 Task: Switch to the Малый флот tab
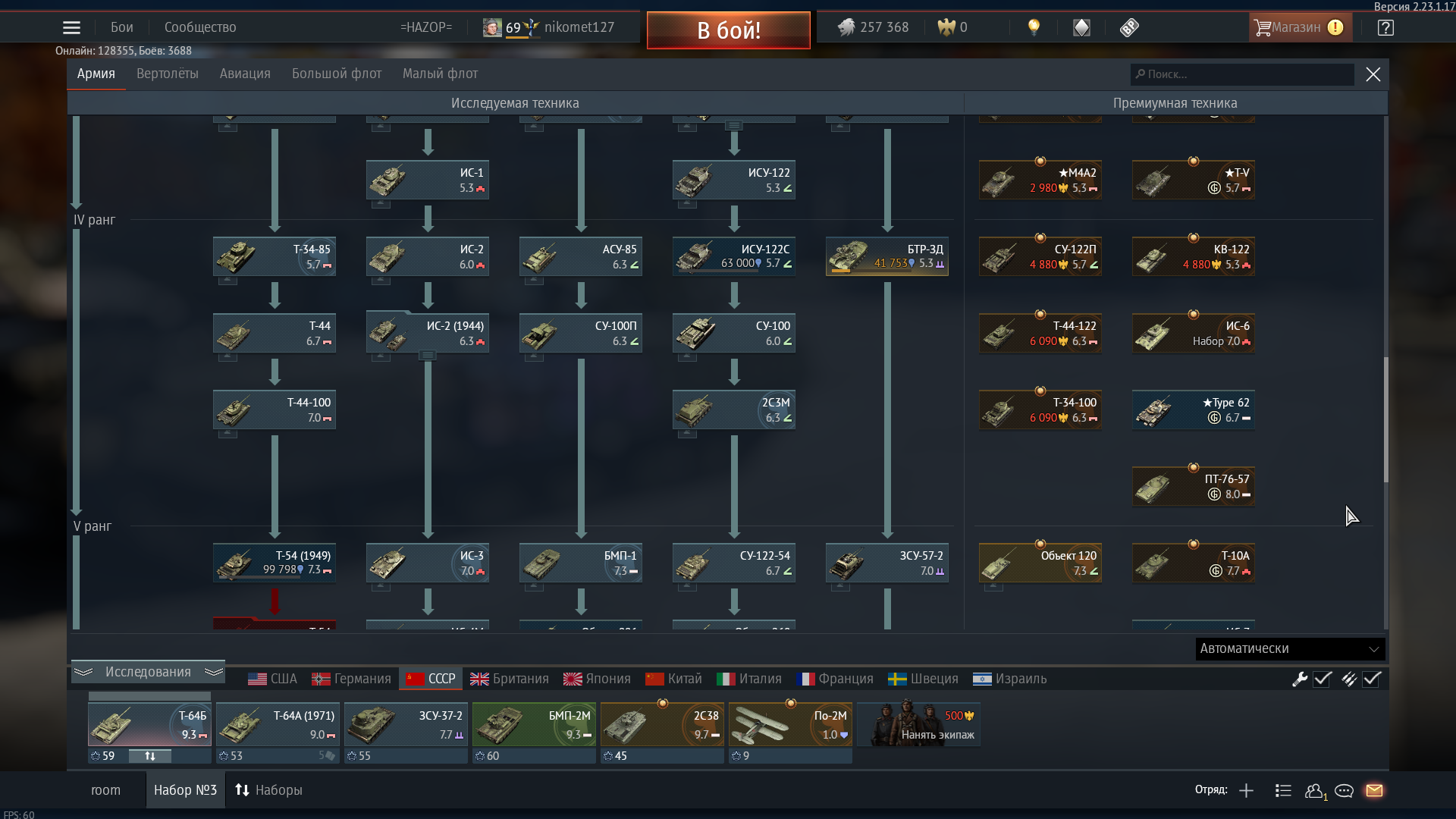440,74
